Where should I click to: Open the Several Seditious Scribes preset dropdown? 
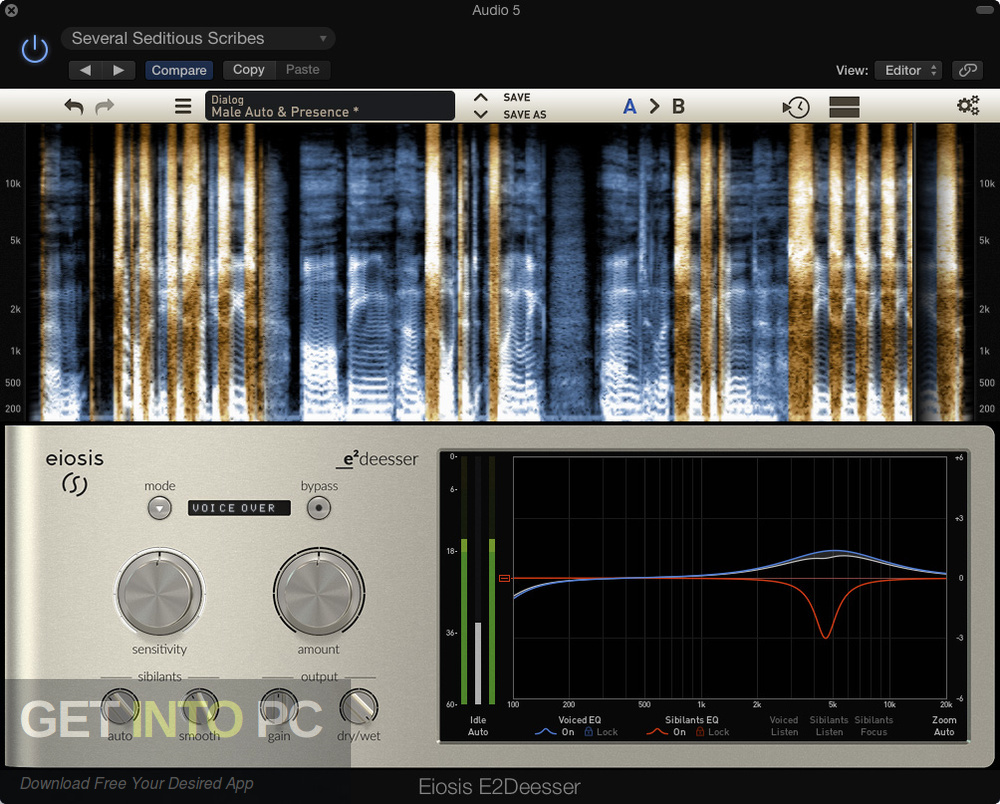(198, 38)
